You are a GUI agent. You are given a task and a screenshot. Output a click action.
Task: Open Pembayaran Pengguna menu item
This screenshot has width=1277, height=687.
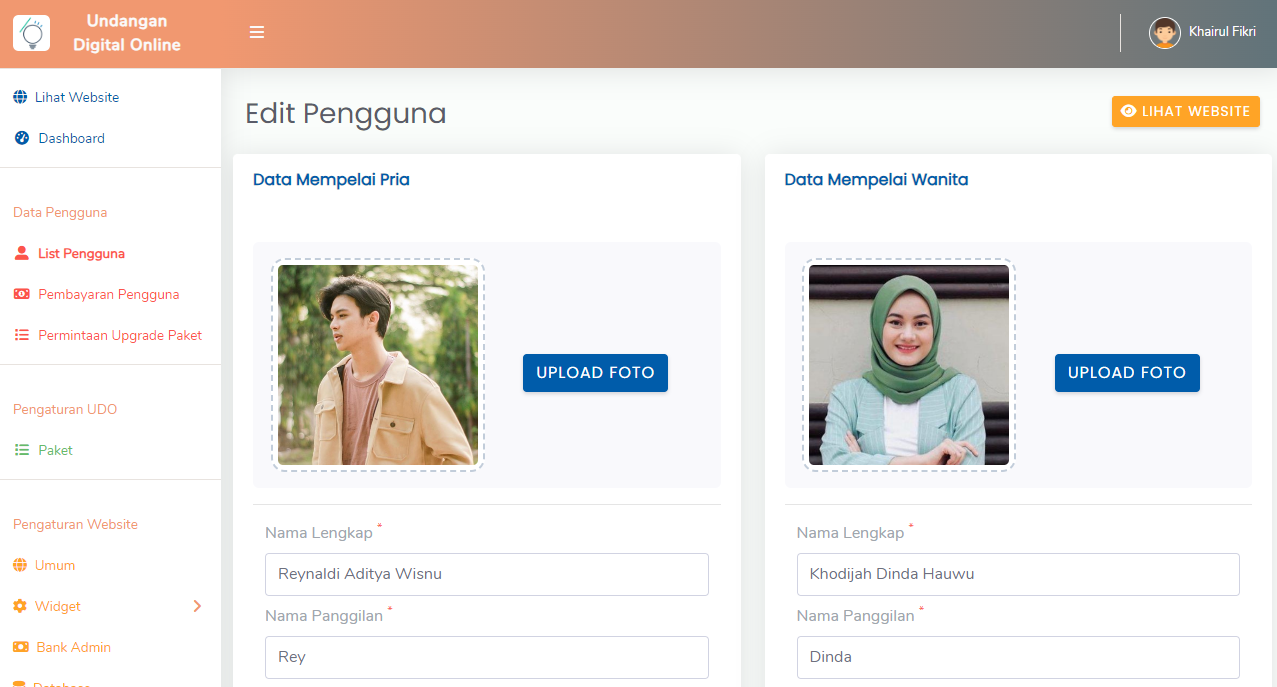109,294
